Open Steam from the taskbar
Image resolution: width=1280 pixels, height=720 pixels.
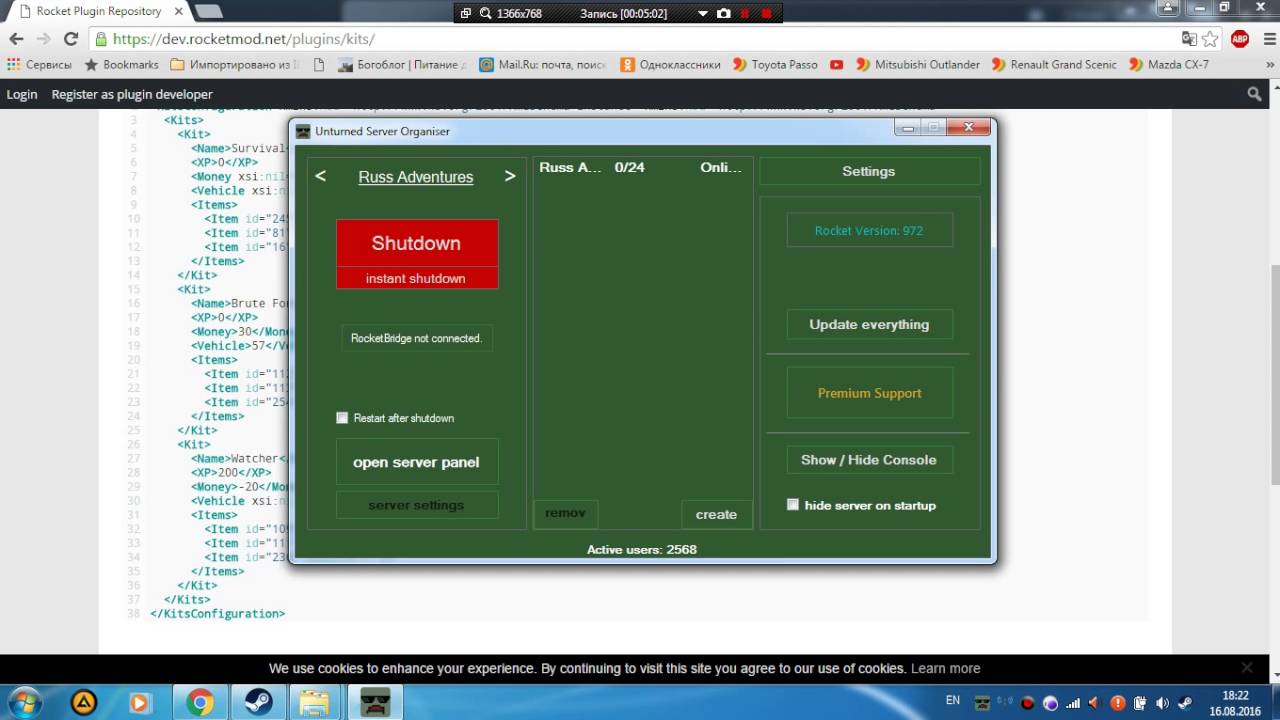(256, 702)
